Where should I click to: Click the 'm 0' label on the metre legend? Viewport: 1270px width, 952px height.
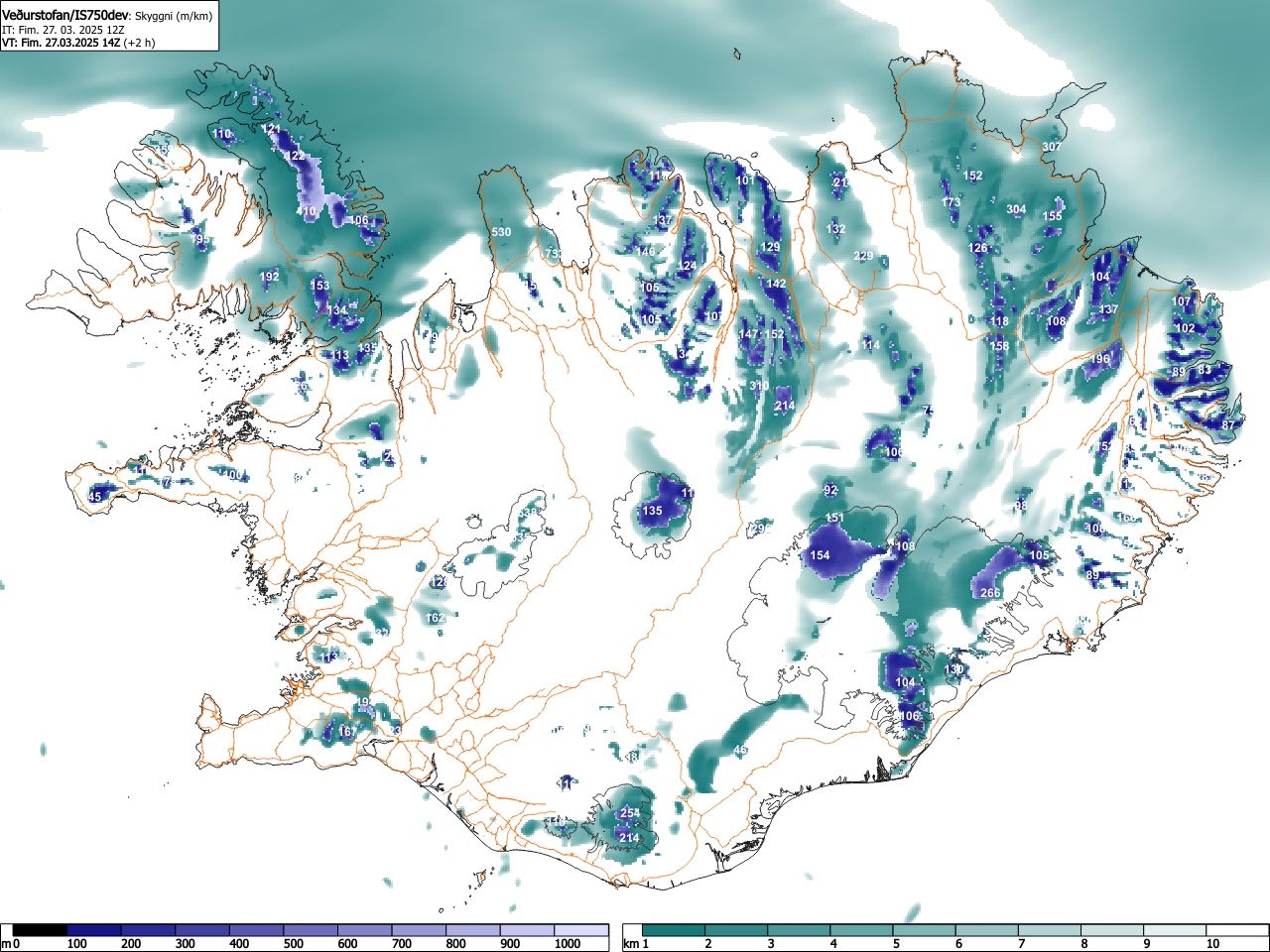11,944
